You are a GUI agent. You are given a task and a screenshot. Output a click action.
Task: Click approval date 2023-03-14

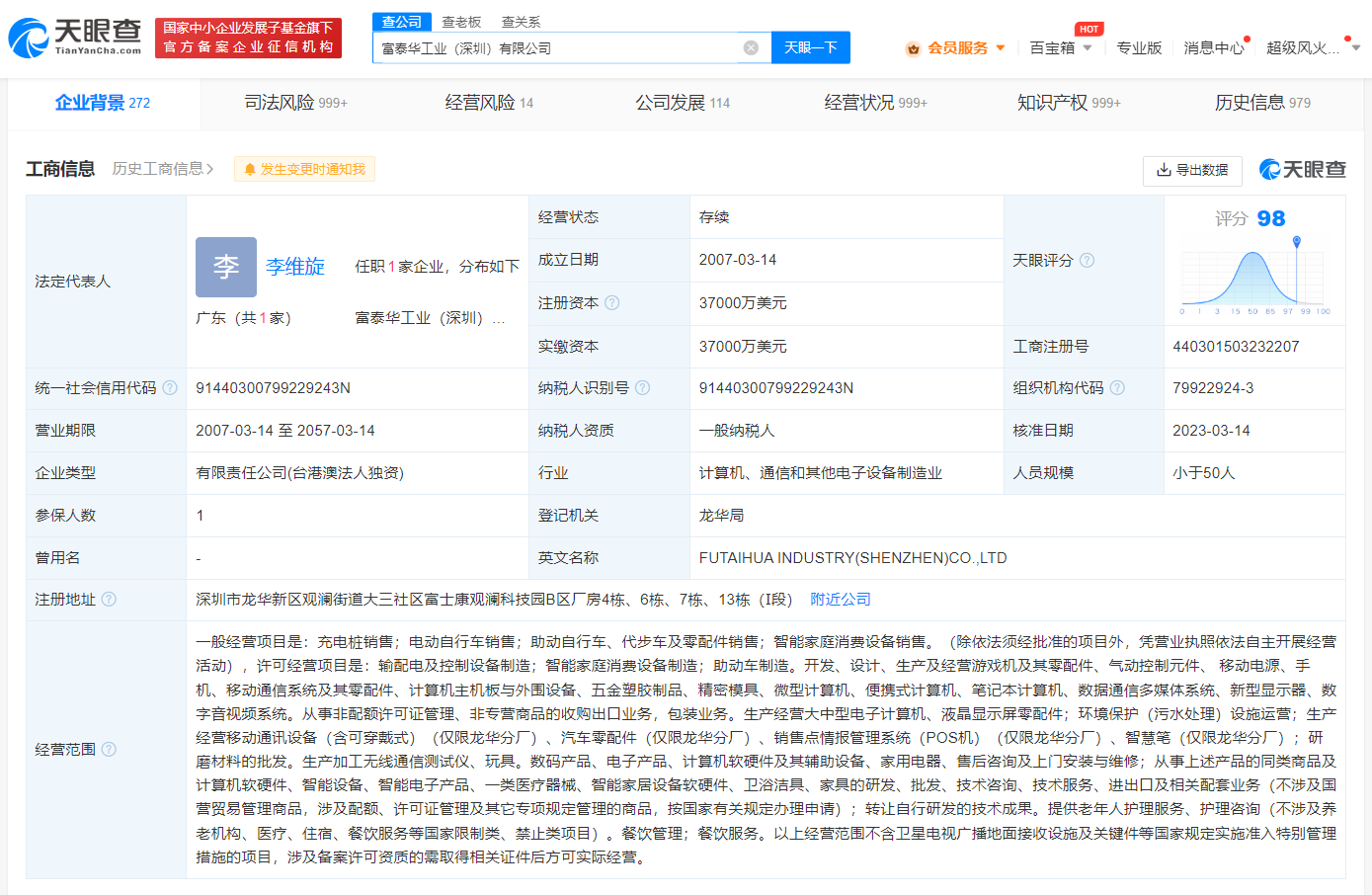pos(1211,431)
